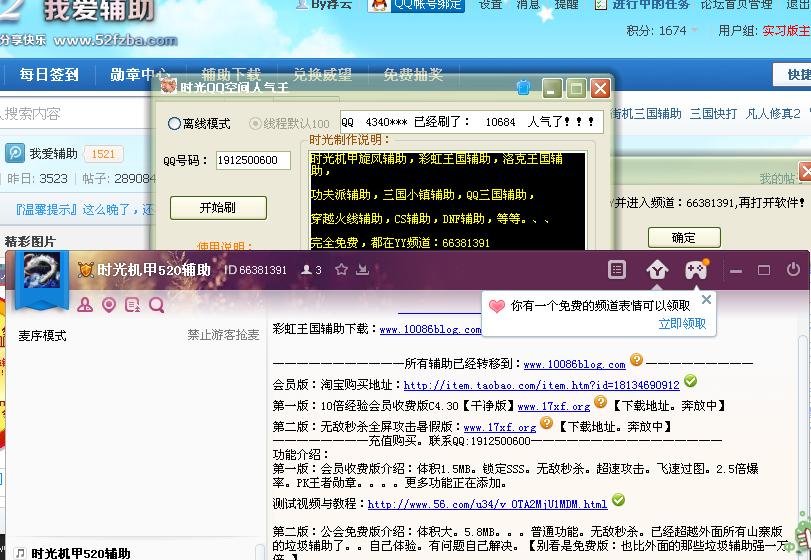Image resolution: width=811 pixels, height=560 pixels.
Task: Click the QQ号码 input field
Action: click(x=253, y=160)
